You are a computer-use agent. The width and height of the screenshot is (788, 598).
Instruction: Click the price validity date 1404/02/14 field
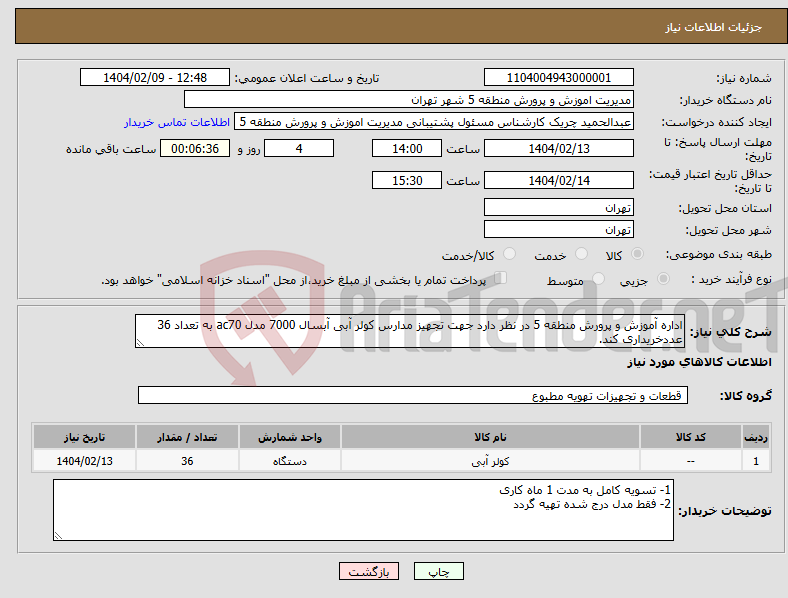coord(558,180)
